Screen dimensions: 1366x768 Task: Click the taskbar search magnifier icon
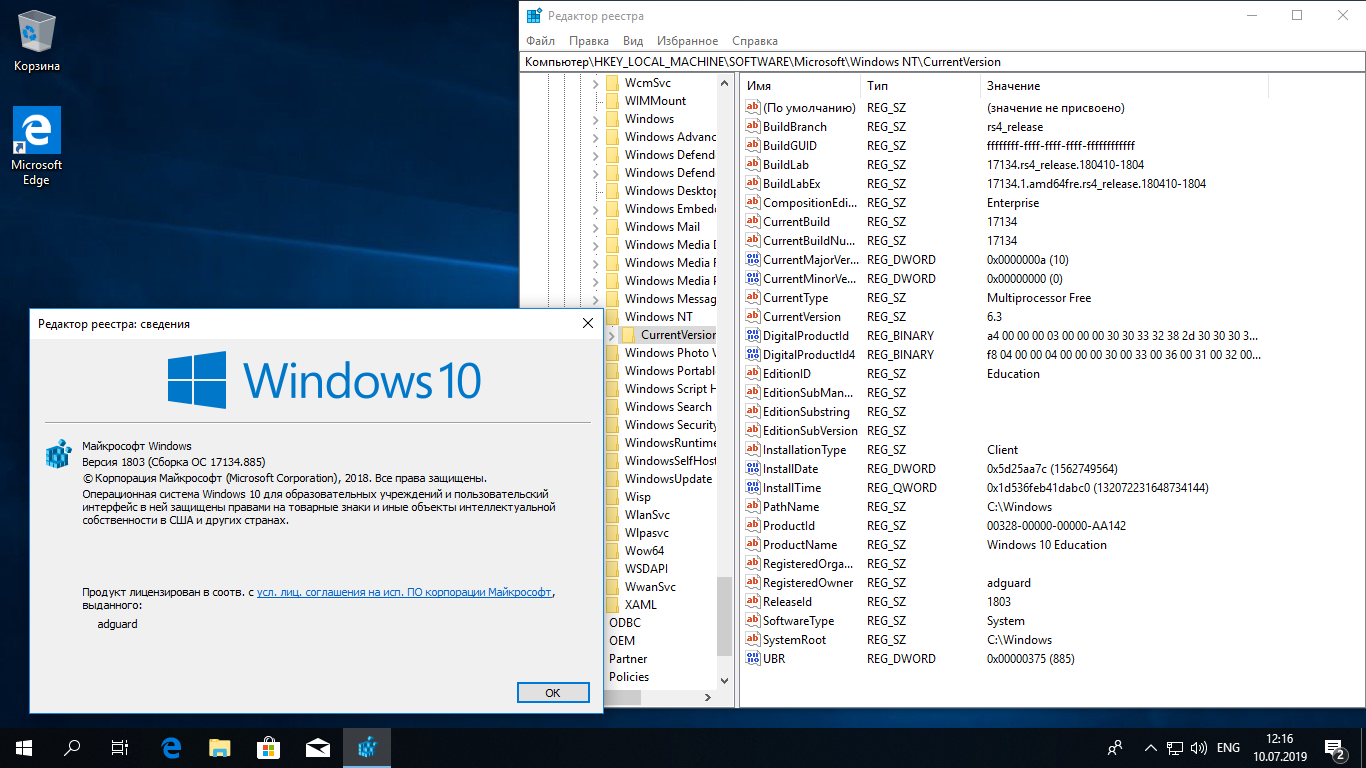72,747
